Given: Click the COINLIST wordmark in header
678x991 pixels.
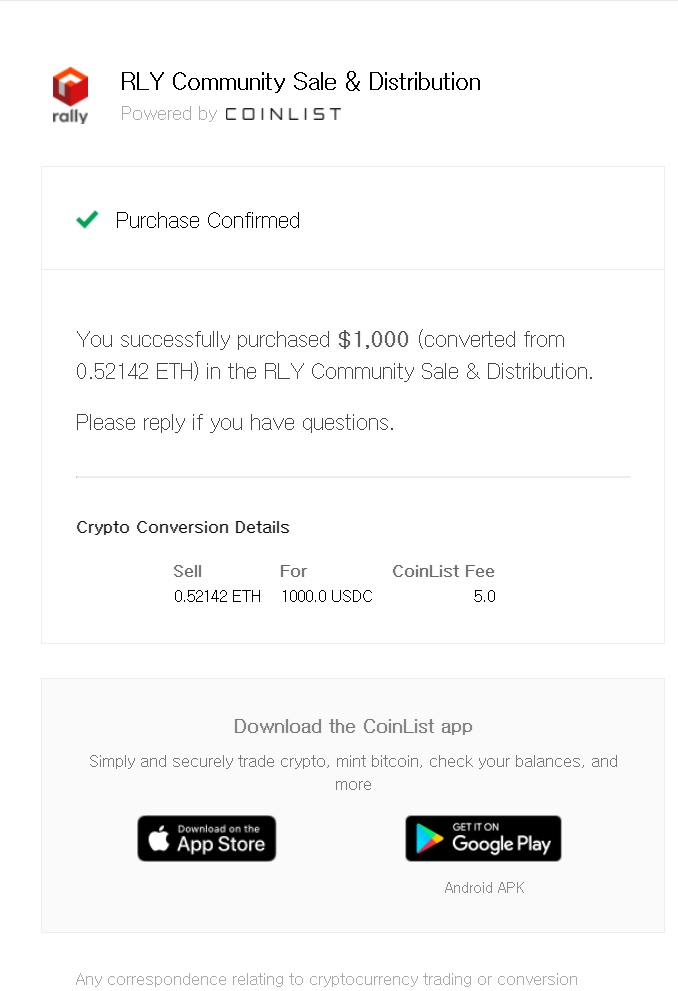Looking at the screenshot, I should 283,114.
